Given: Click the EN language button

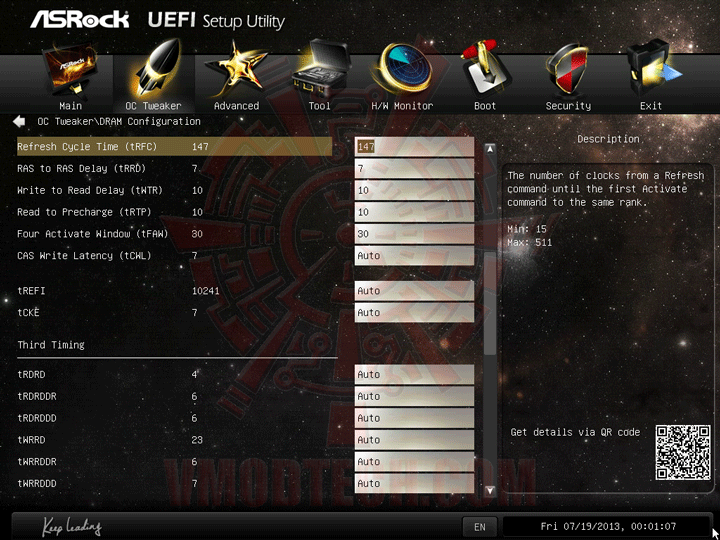Looking at the screenshot, I should [479, 527].
